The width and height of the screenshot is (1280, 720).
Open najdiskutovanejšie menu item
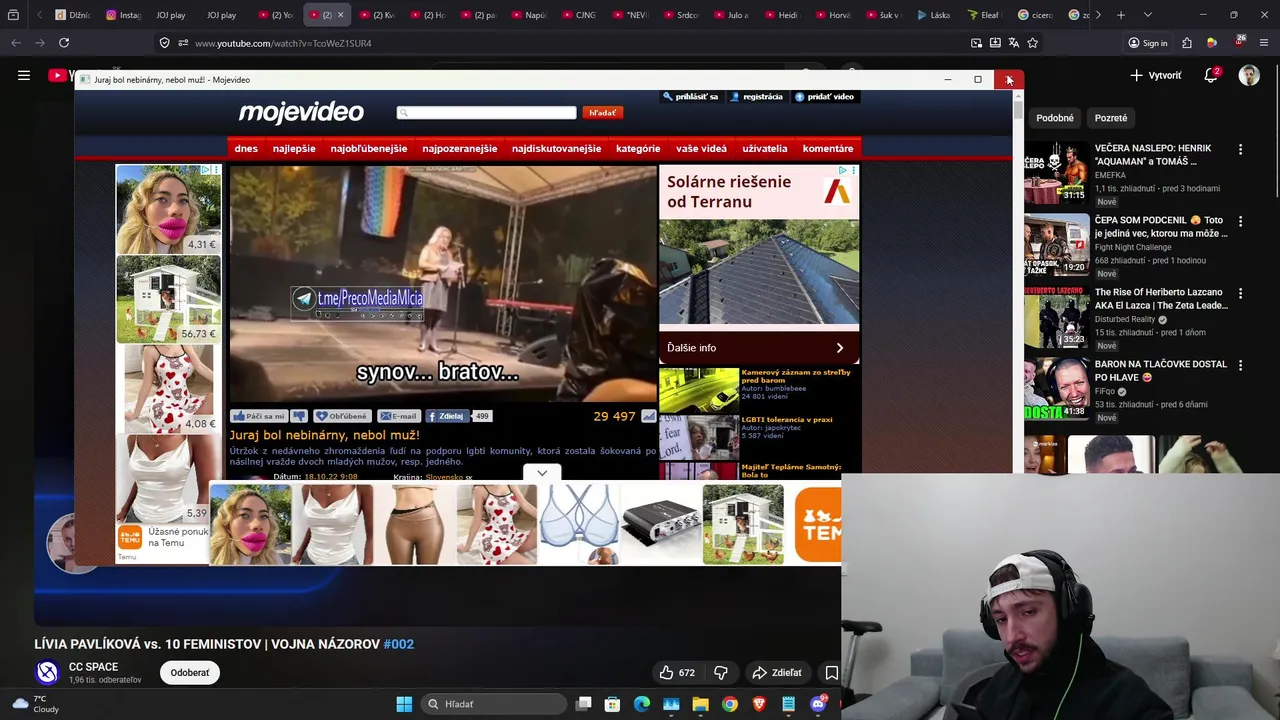coord(556,148)
